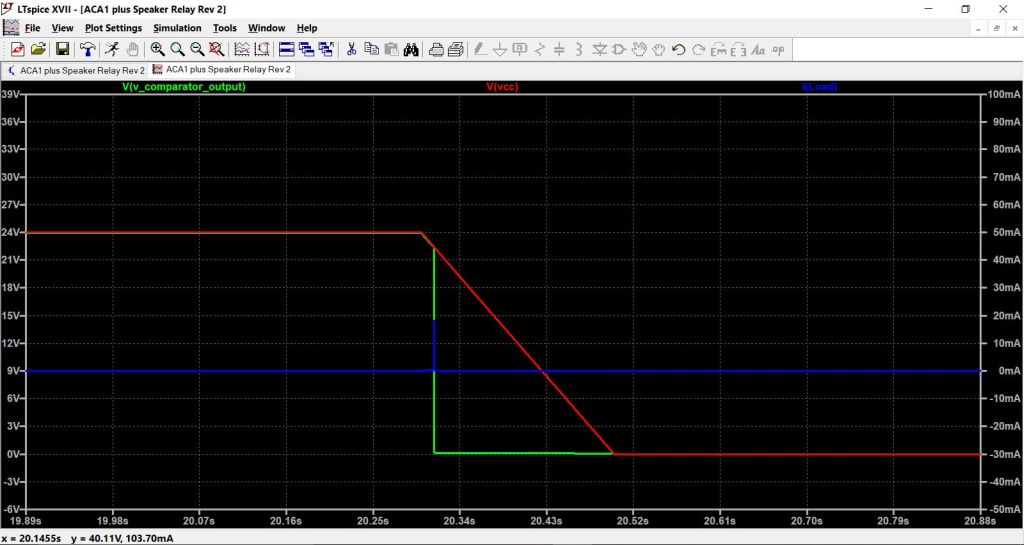Image resolution: width=1024 pixels, height=545 pixels.
Task: Click the Resistor component icon
Action: click(539, 50)
